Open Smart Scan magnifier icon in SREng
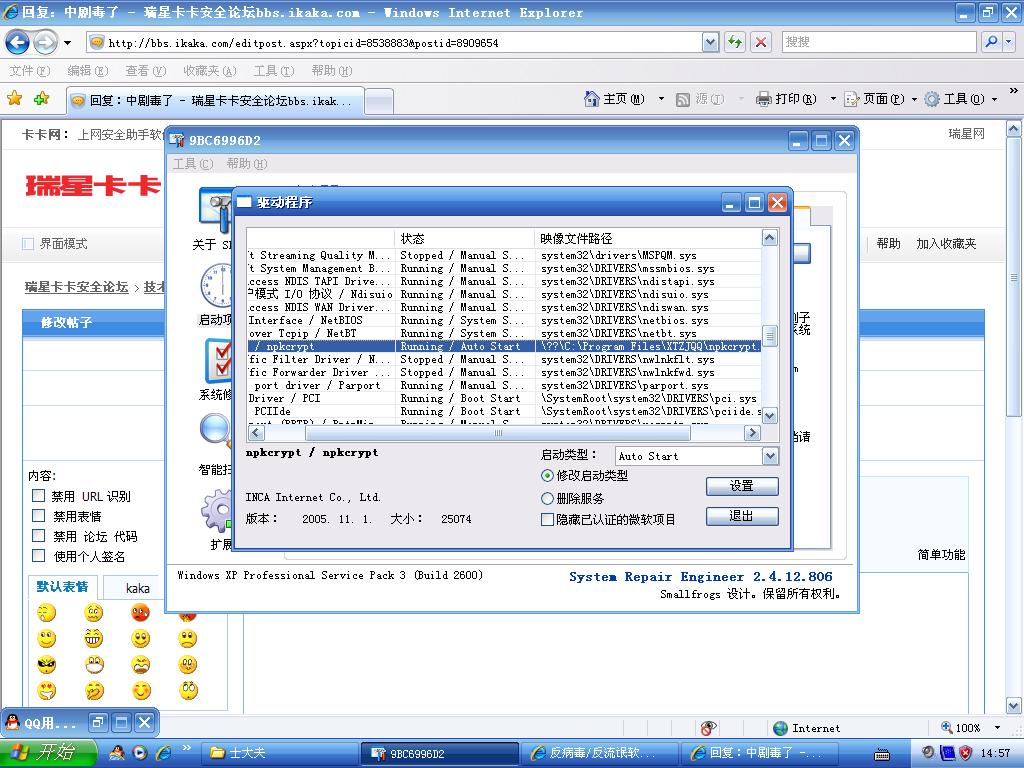The height and width of the screenshot is (768, 1024). [x=216, y=432]
